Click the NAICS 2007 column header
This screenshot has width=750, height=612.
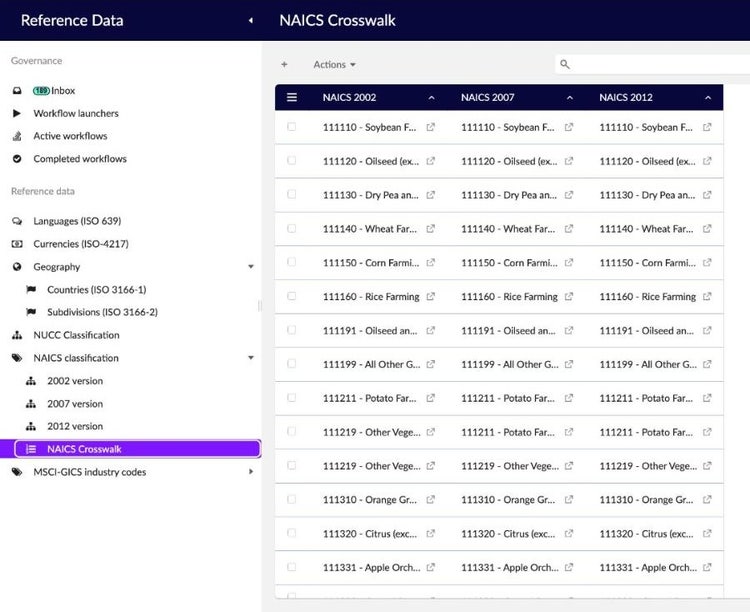coord(487,98)
